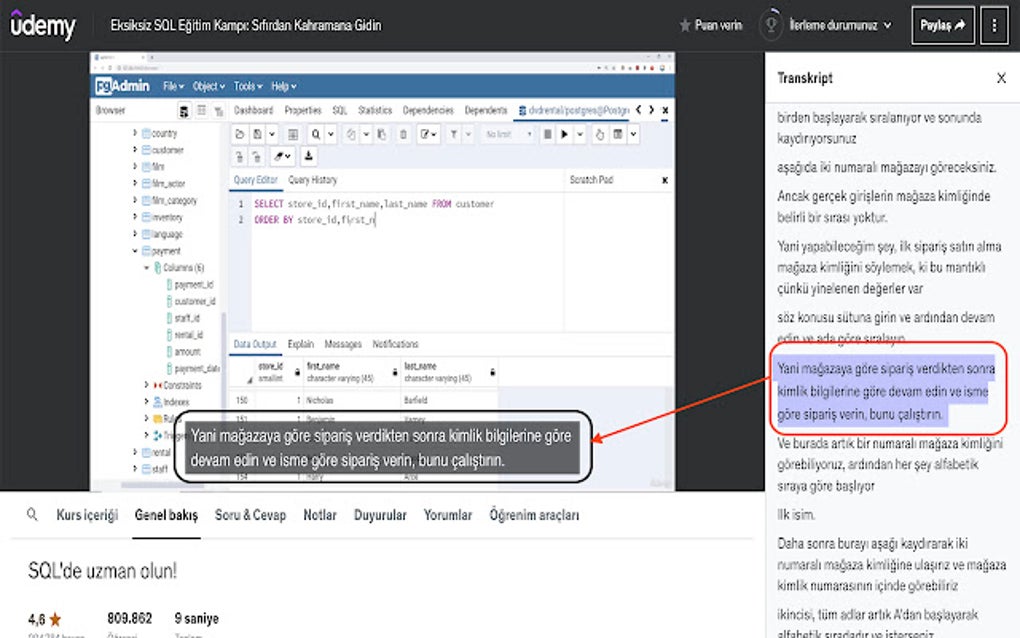This screenshot has width=1020, height=638.
Task: Close the Transkript panel
Action: (x=1001, y=78)
